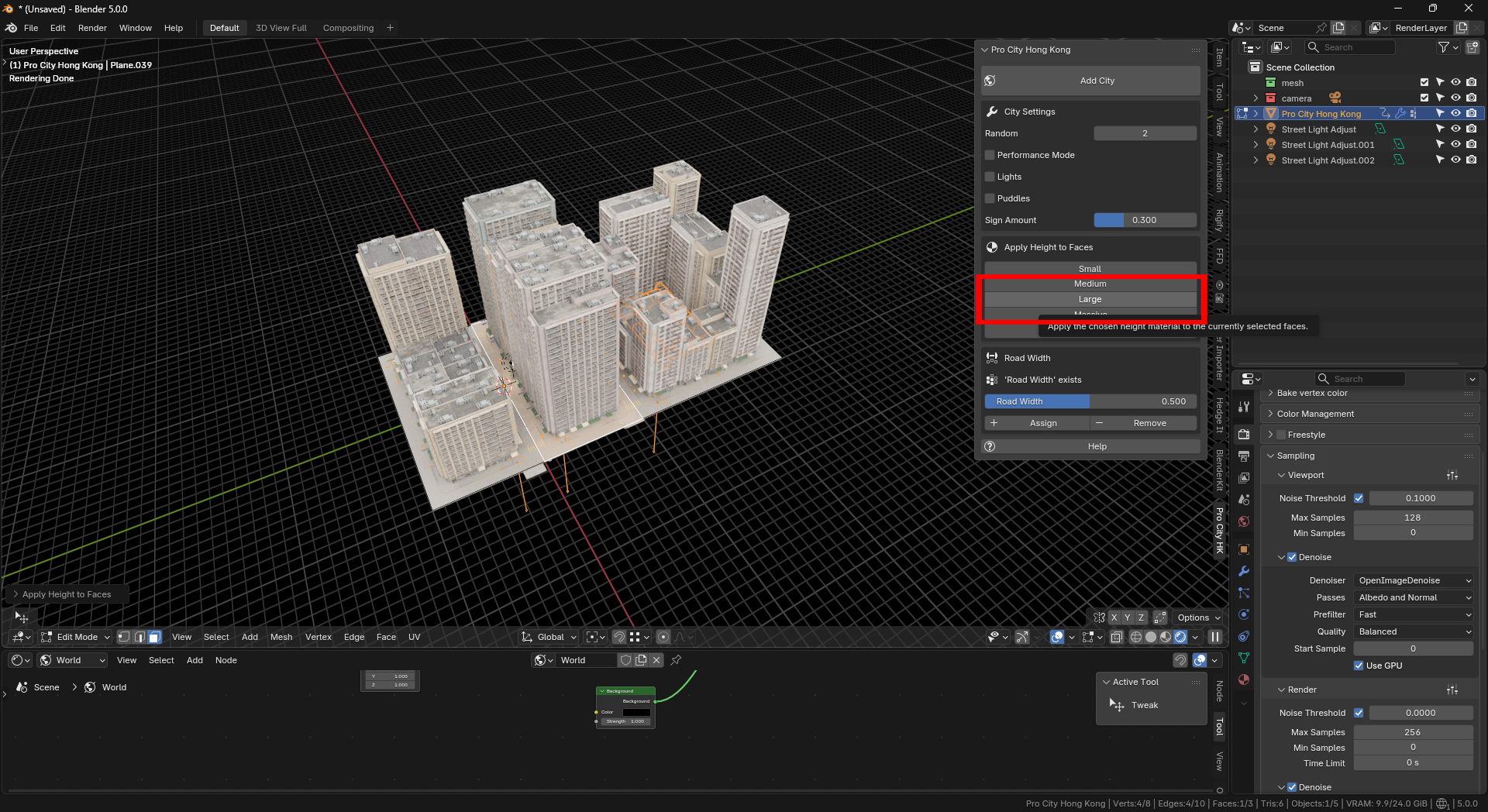Open the Edit Mode selector dropdown
The width and height of the screenshot is (1488, 812).
point(76,637)
